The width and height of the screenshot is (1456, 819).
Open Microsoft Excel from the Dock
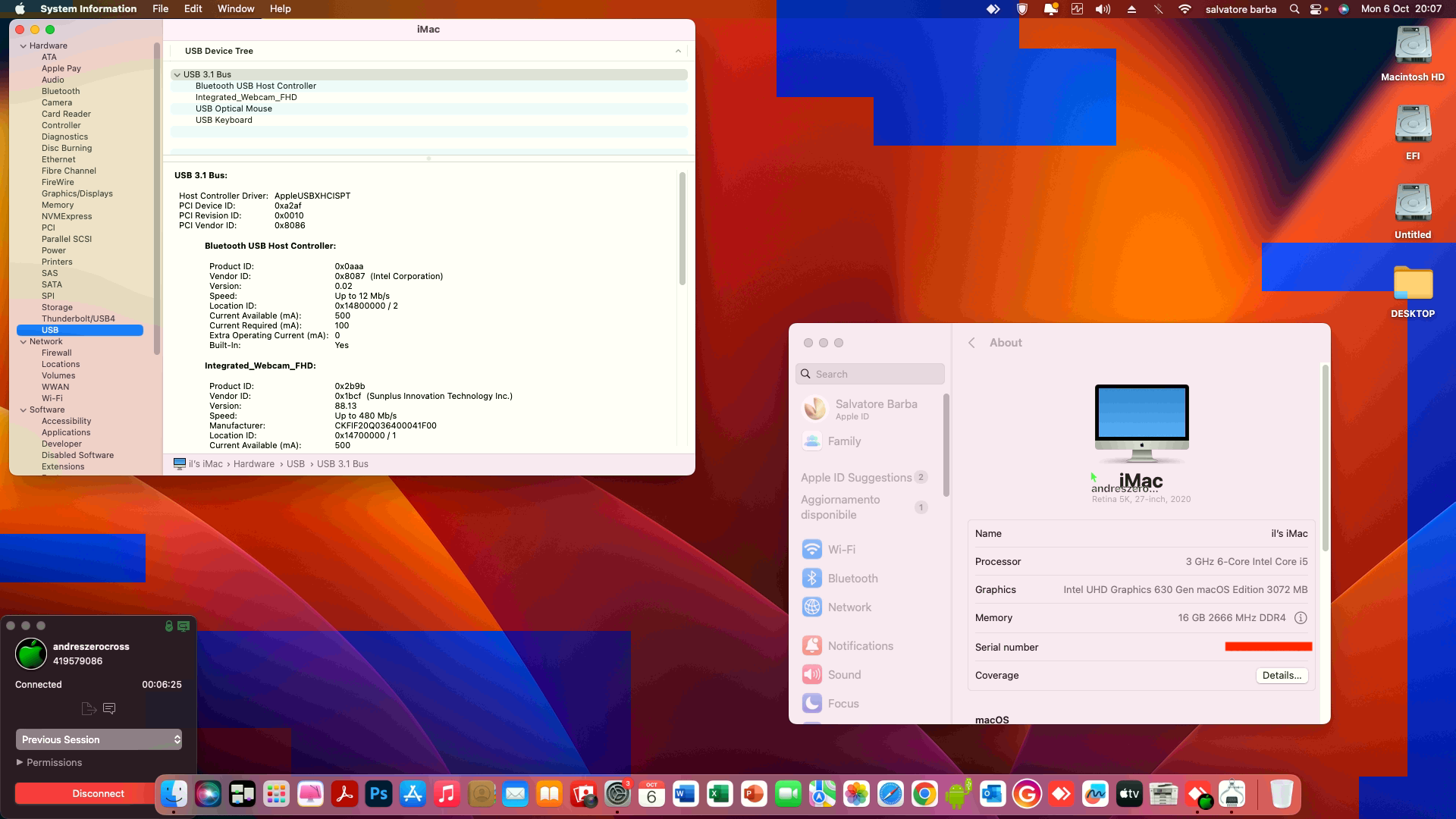pos(720,794)
